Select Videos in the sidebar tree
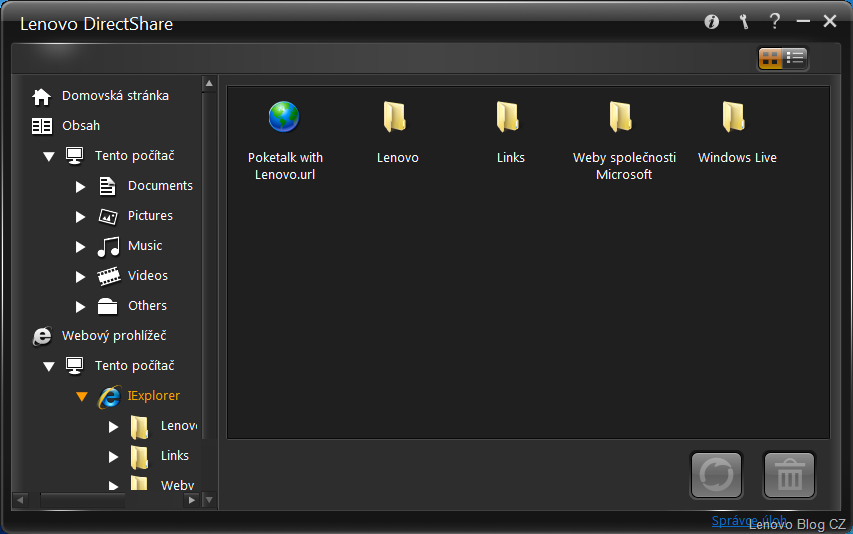Image resolution: width=853 pixels, height=534 pixels. point(147,276)
